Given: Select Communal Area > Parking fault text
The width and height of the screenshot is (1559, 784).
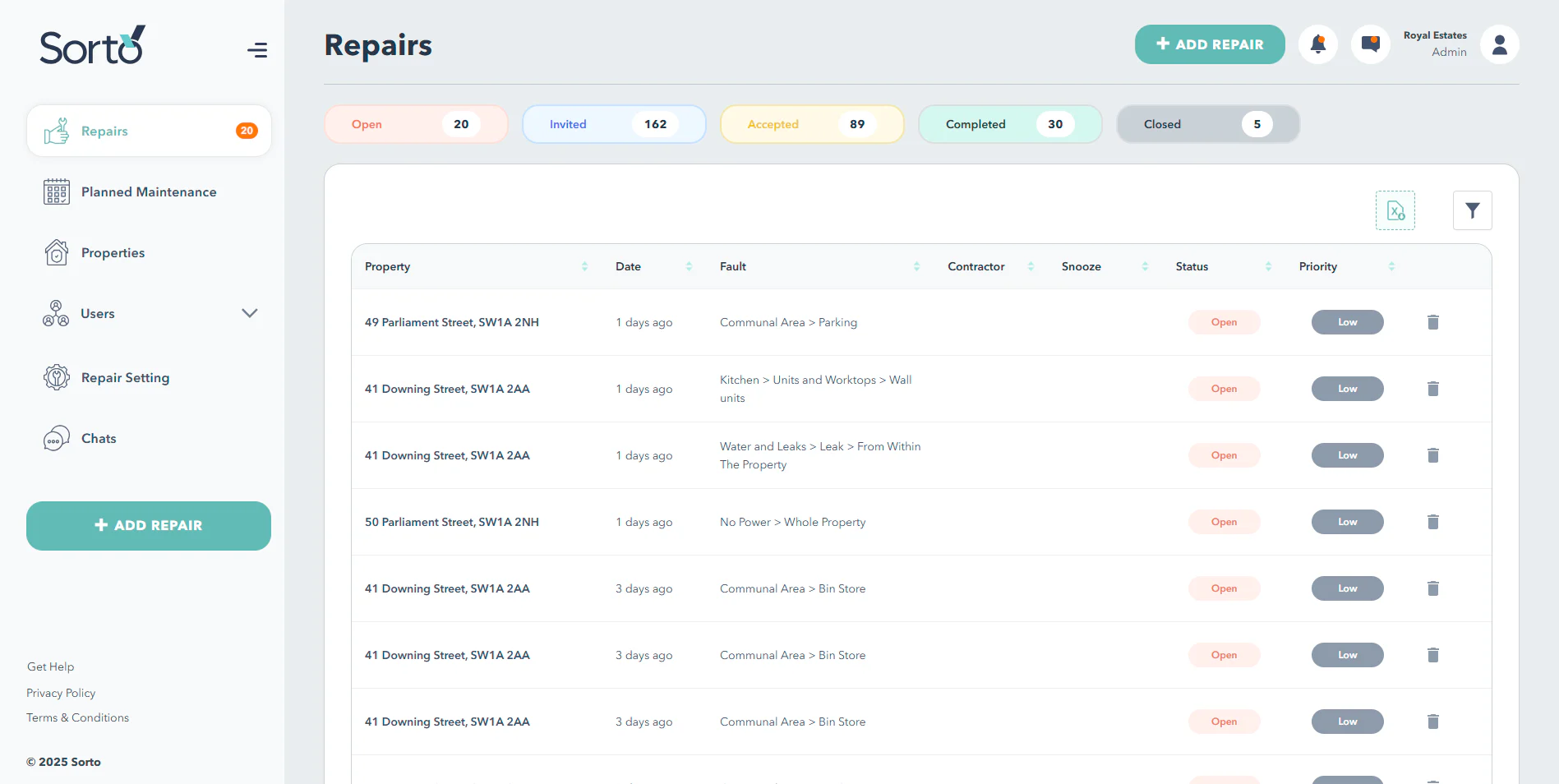Looking at the screenshot, I should click(788, 322).
